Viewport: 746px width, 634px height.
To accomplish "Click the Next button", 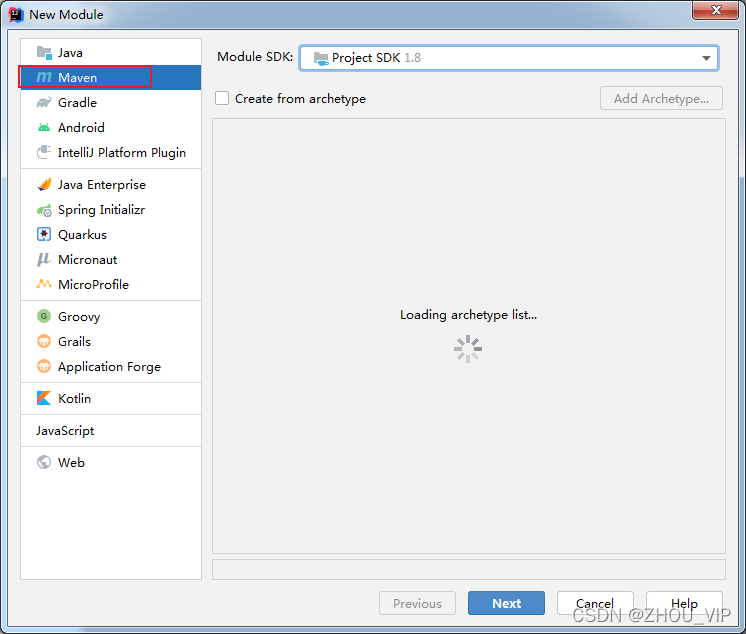I will coord(506,603).
